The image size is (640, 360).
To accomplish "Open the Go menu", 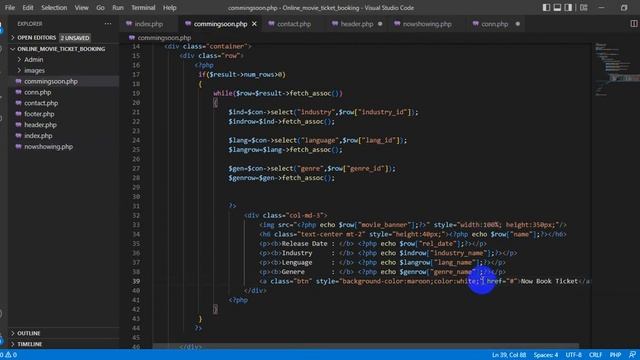I will [100, 8].
